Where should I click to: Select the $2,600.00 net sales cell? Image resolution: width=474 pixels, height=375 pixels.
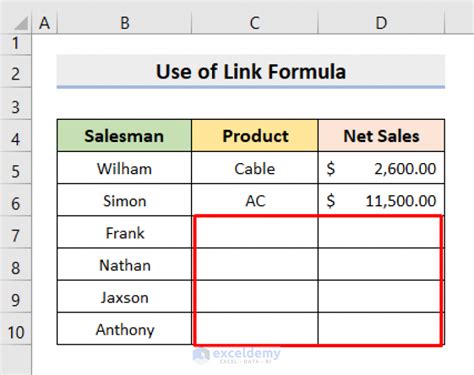pos(381,168)
